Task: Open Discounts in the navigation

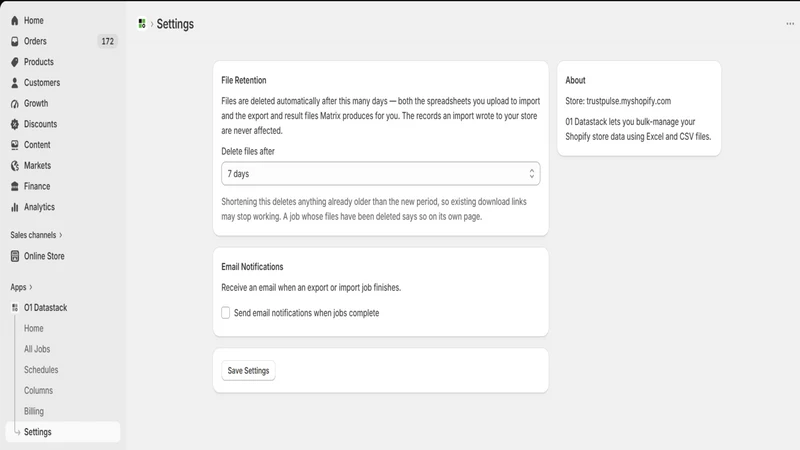Action: click(x=40, y=124)
